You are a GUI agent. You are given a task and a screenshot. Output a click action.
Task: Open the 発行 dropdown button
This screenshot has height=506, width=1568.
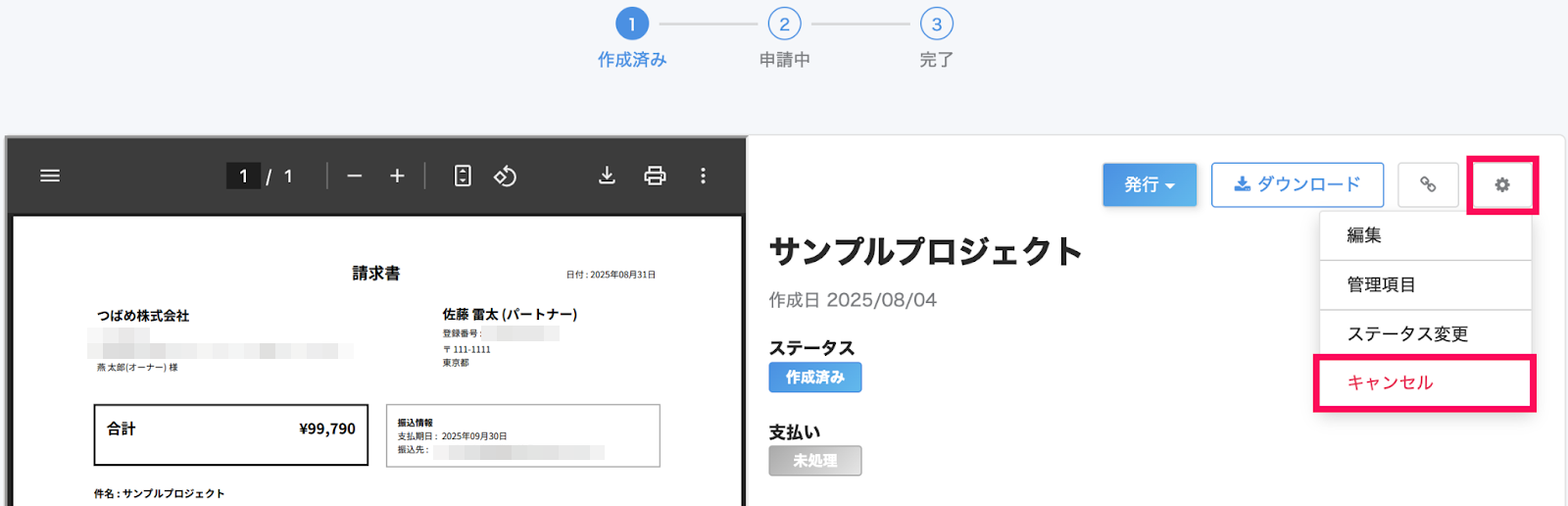pos(1150,184)
